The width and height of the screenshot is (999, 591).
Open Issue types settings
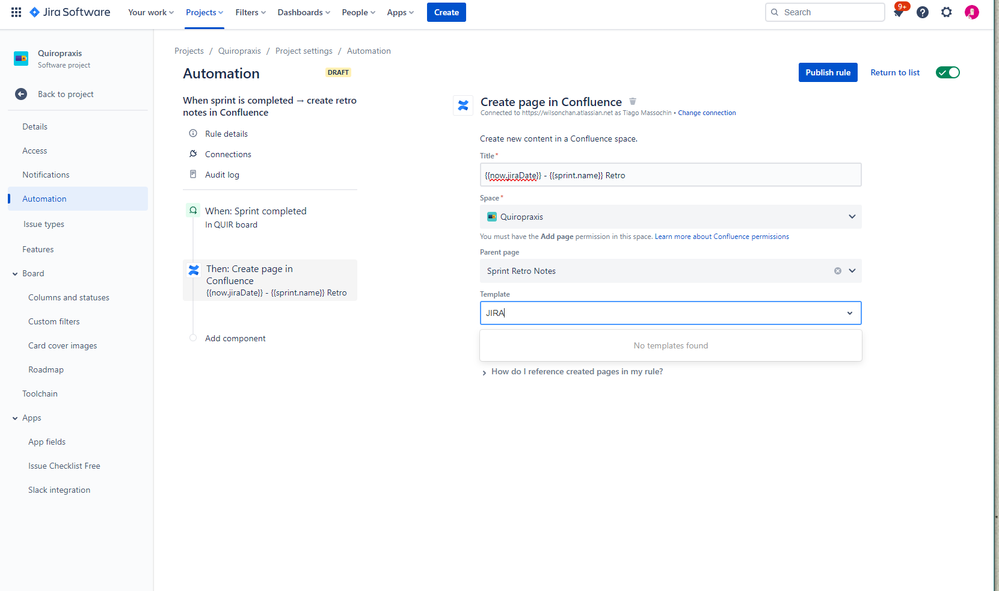click(x=43, y=224)
